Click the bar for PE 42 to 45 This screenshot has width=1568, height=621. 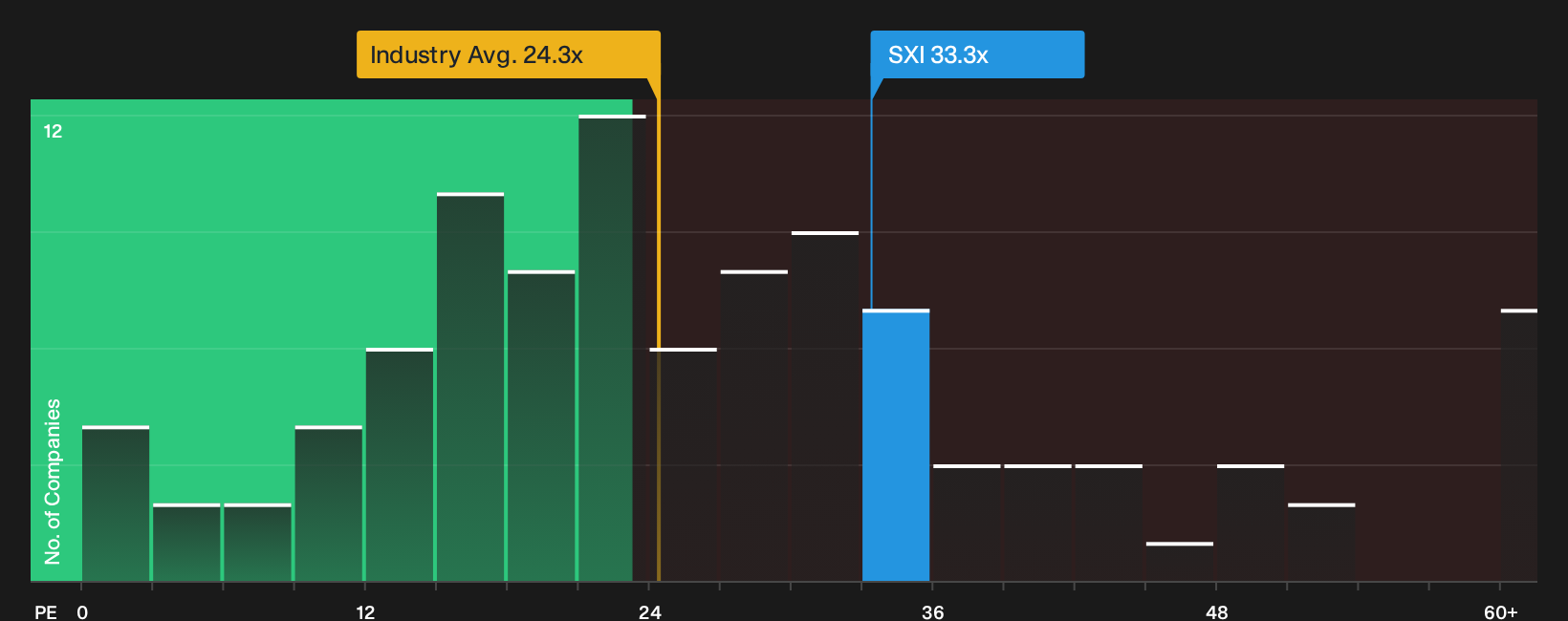1109,523
